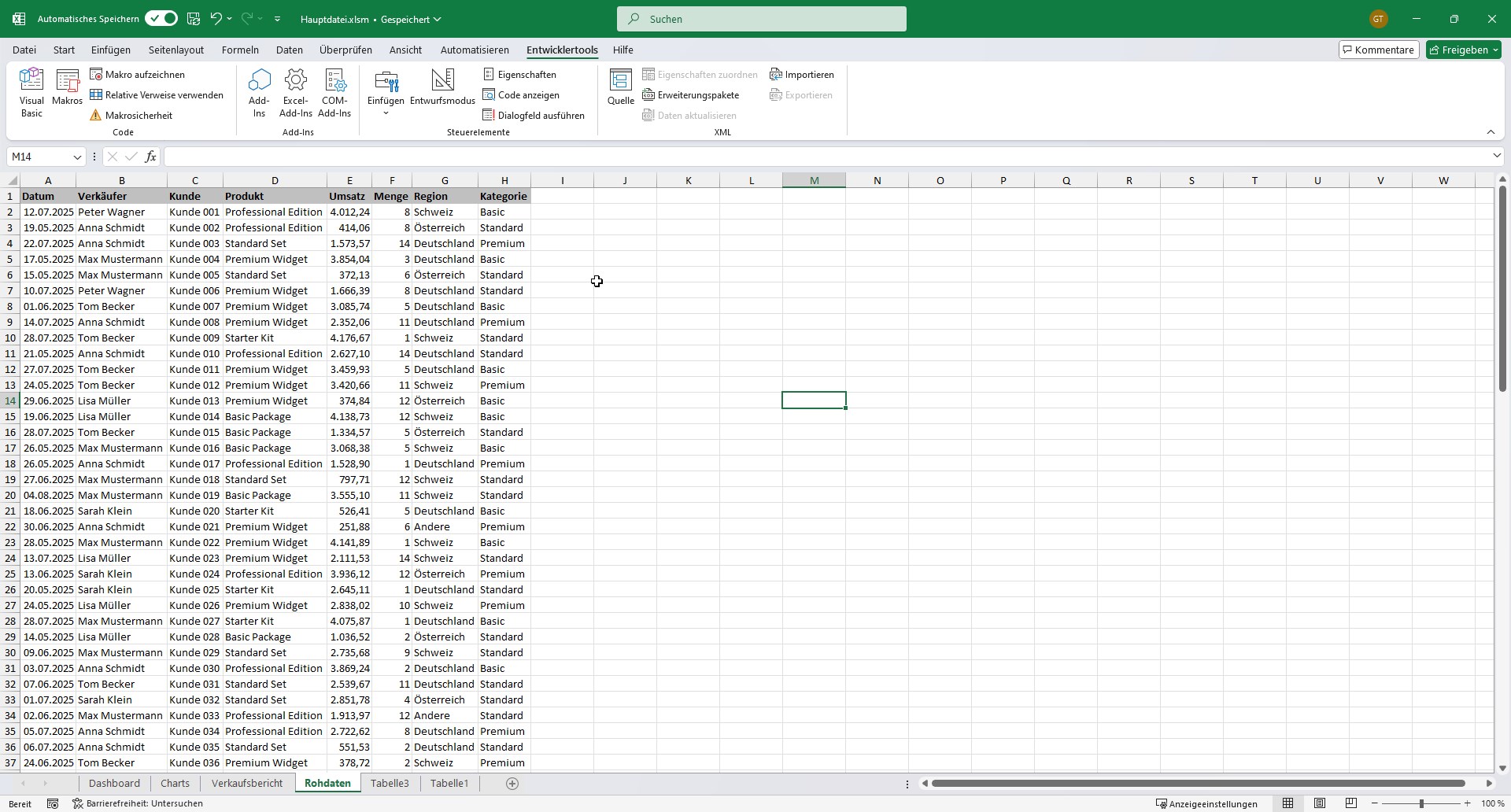Click the Kommentare button

1378,49
